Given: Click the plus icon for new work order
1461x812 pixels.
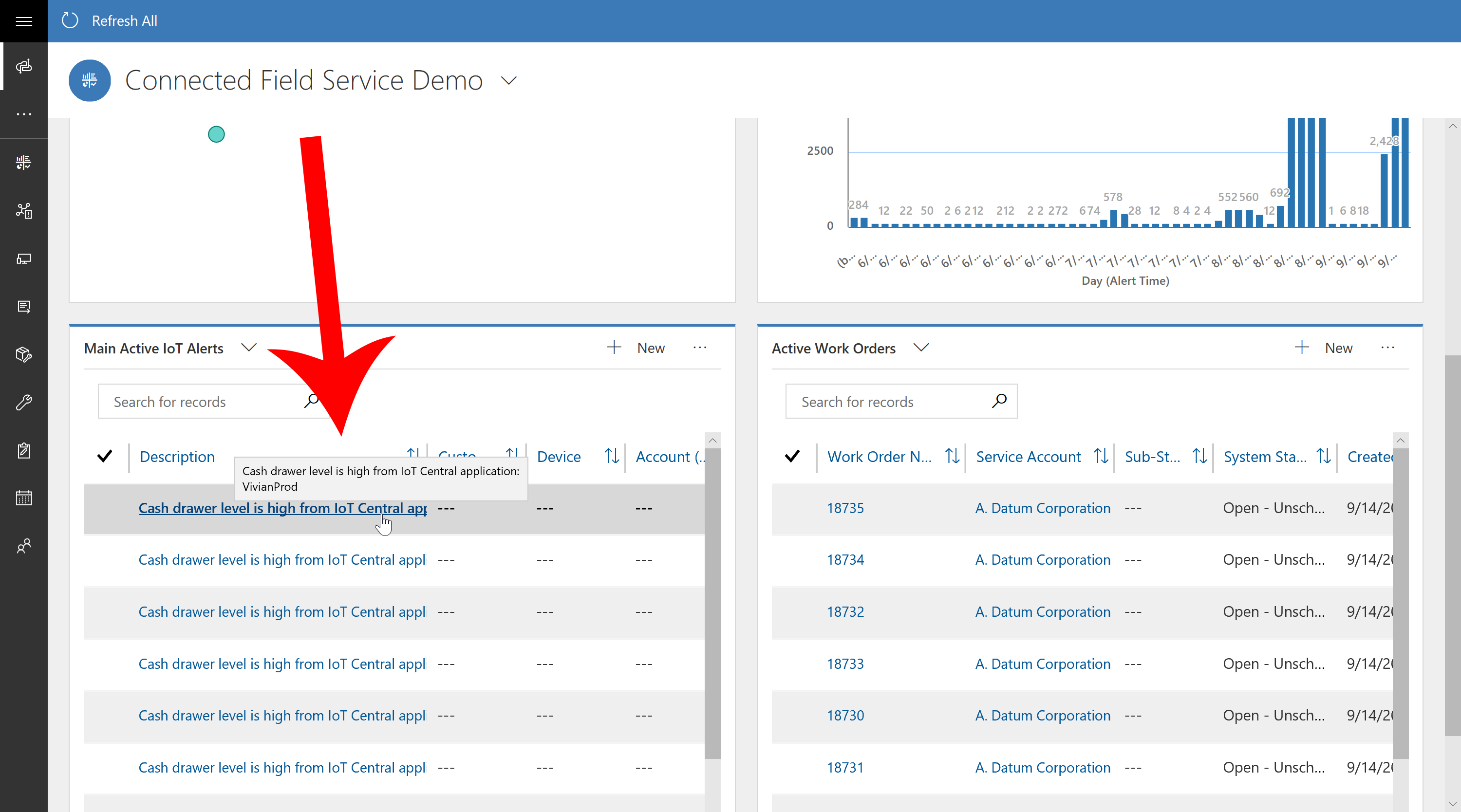Looking at the screenshot, I should click(1302, 348).
